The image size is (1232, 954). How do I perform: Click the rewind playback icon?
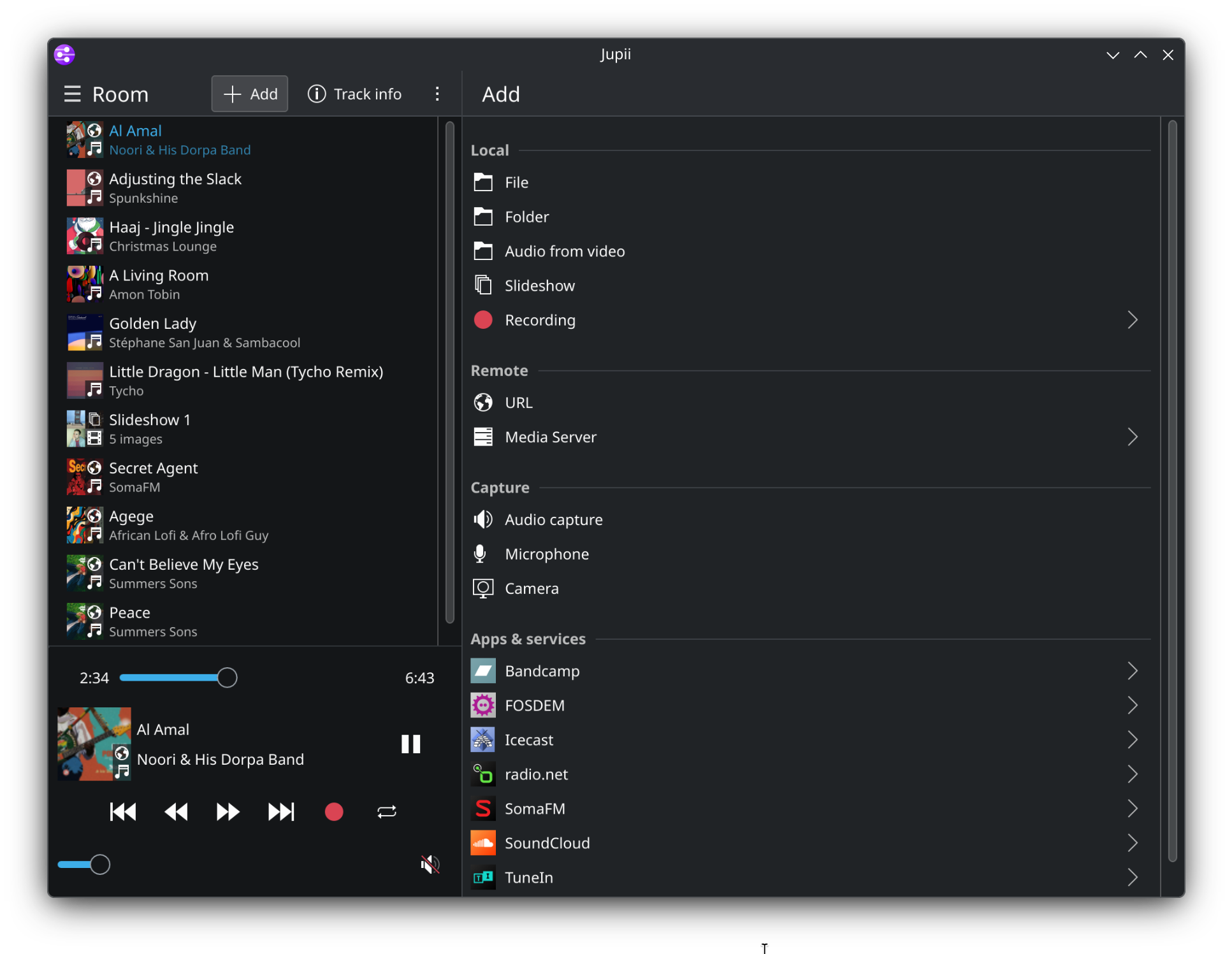[x=176, y=811]
